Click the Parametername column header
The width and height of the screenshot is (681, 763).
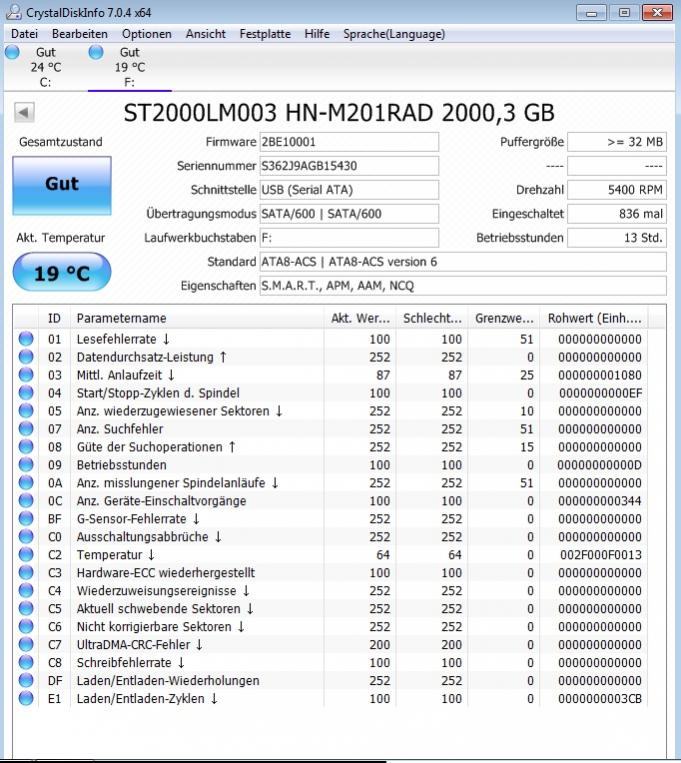(x=197, y=318)
